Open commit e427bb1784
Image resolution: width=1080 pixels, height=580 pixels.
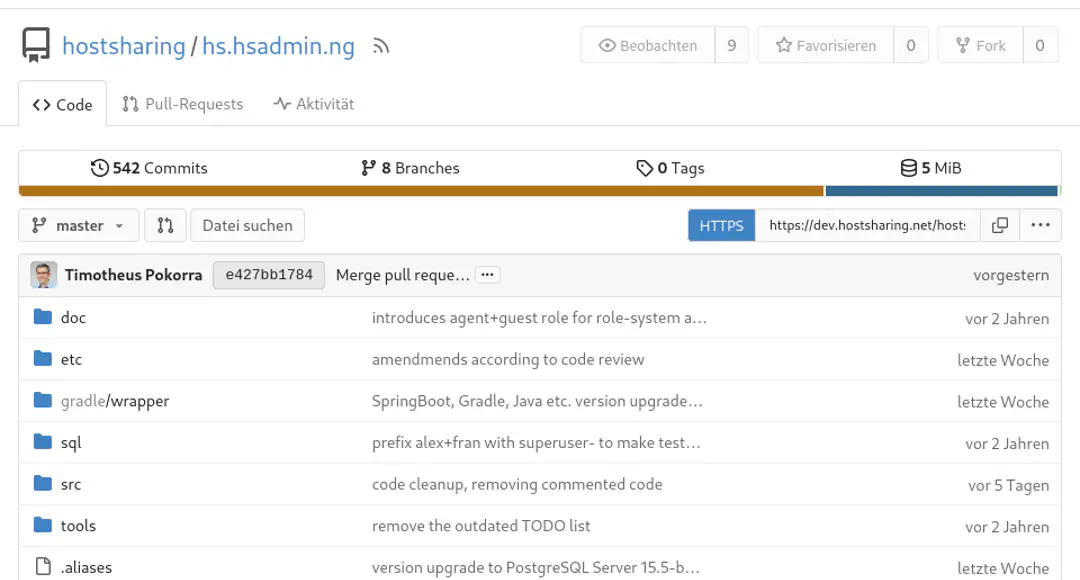(x=269, y=275)
